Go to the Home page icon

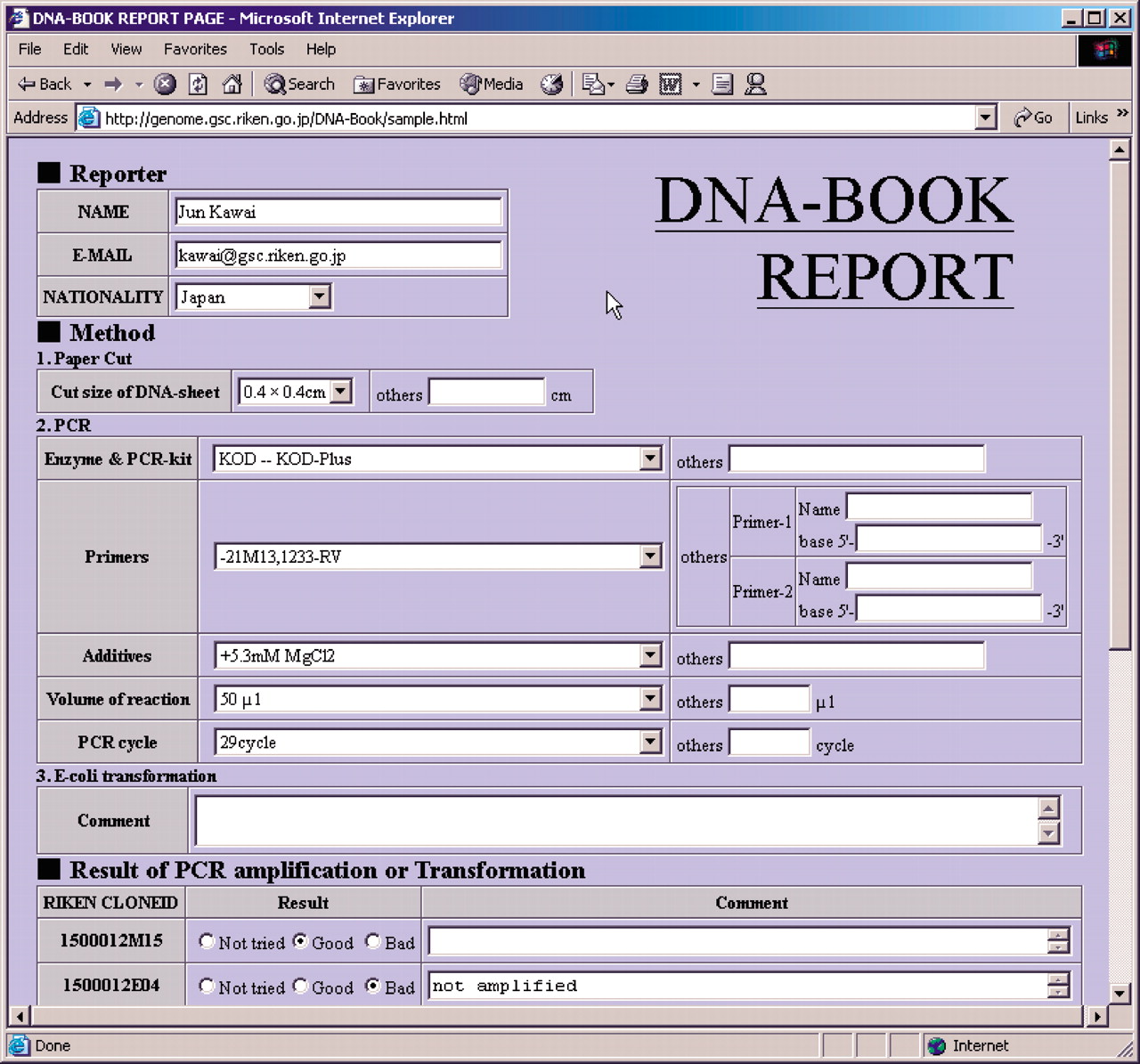tap(232, 84)
